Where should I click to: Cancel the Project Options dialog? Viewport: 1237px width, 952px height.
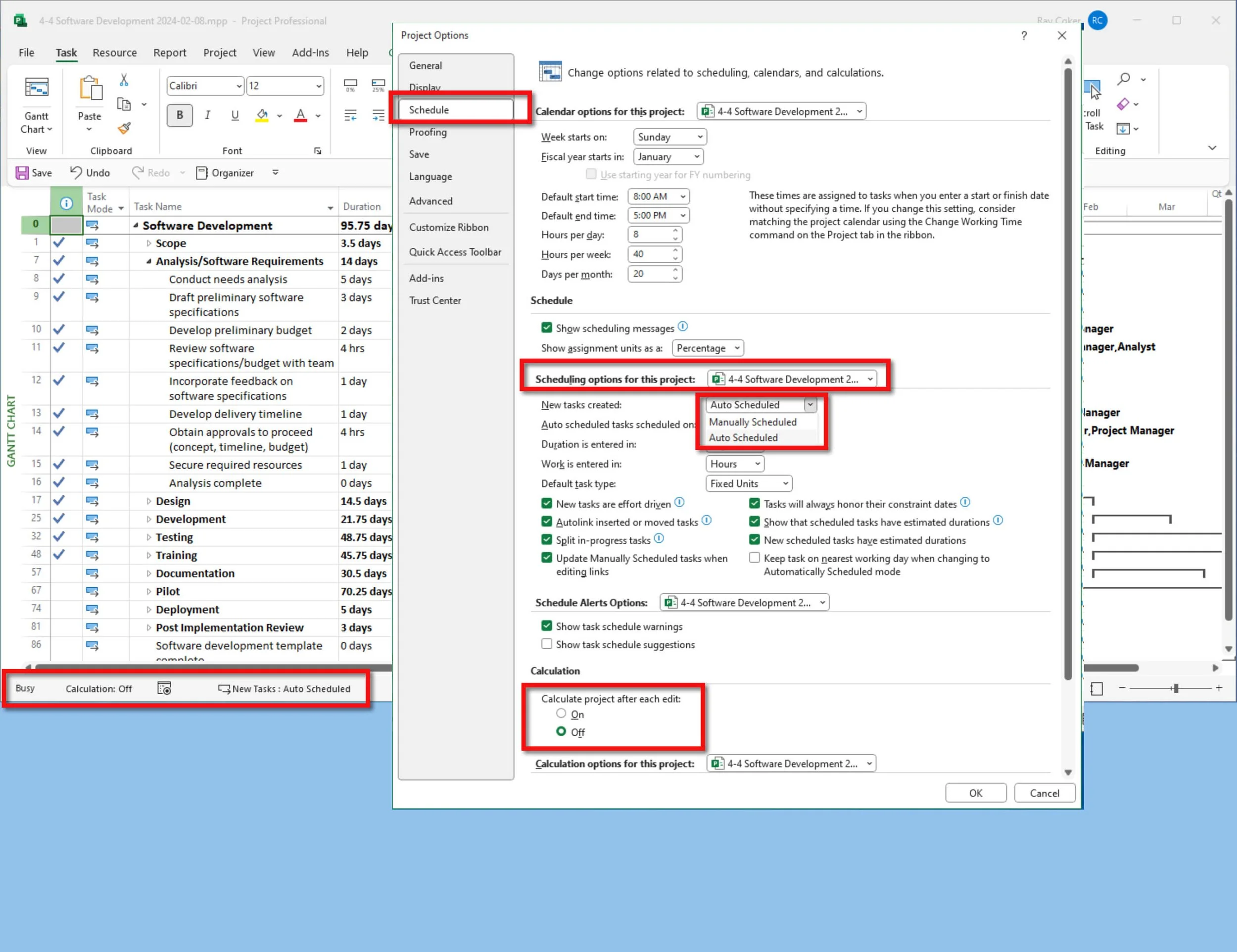tap(1045, 793)
